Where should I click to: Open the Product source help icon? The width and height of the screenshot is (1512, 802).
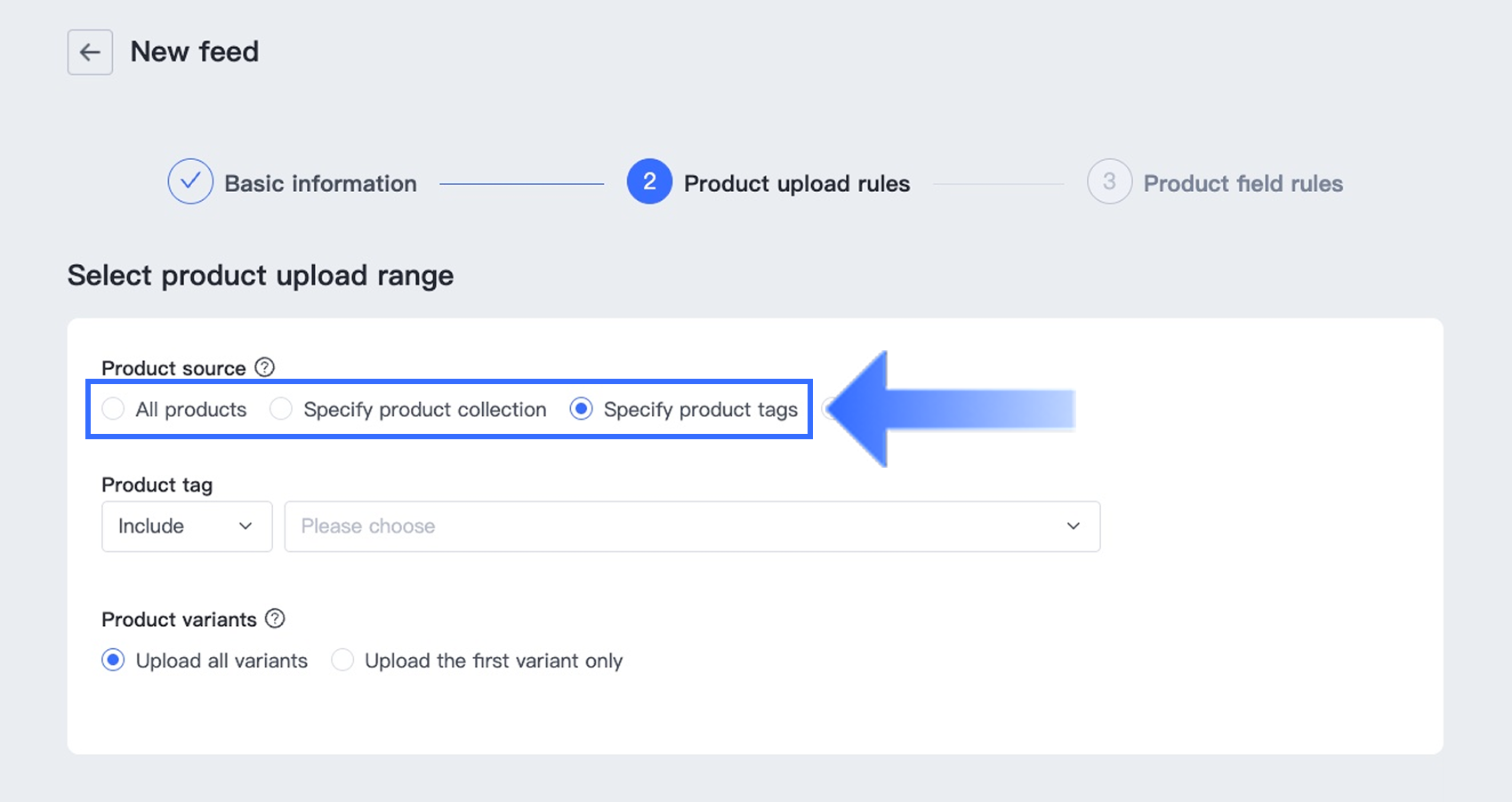(265, 367)
